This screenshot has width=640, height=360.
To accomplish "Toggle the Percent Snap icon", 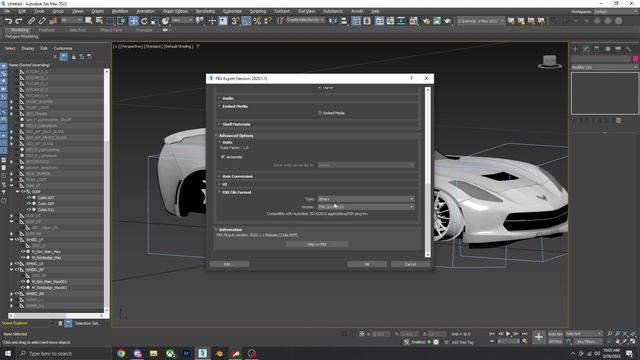I will point(257,21).
